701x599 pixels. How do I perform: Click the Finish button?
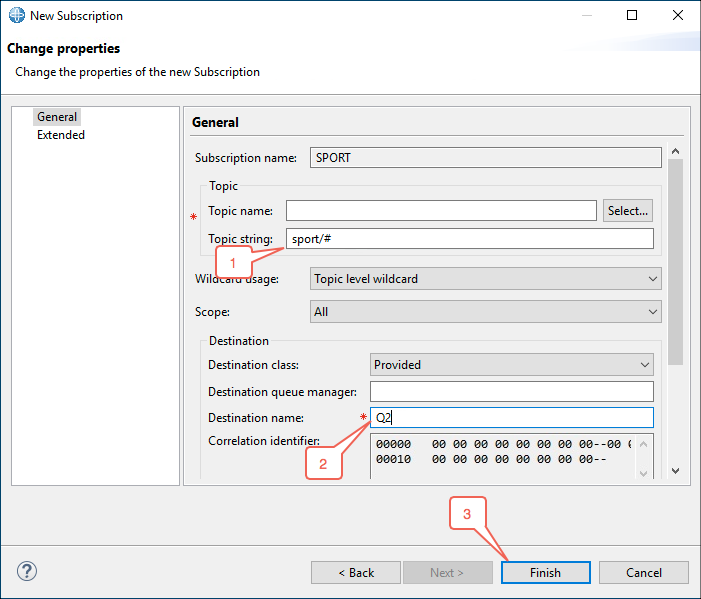[x=545, y=573]
